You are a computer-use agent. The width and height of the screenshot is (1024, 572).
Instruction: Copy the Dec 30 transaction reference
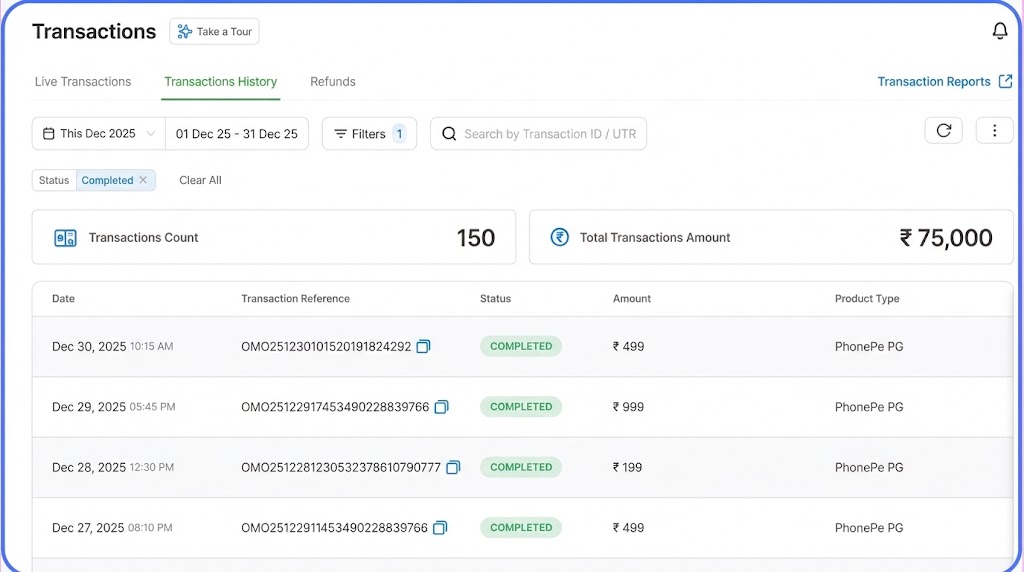423,347
